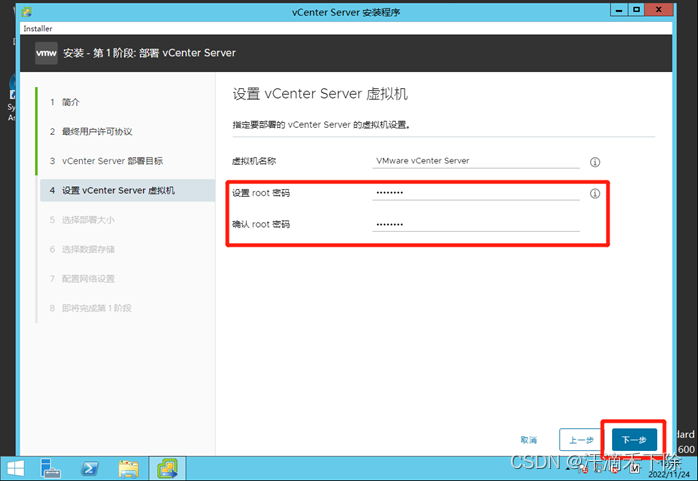Click the info icon beside root password

tap(595, 194)
